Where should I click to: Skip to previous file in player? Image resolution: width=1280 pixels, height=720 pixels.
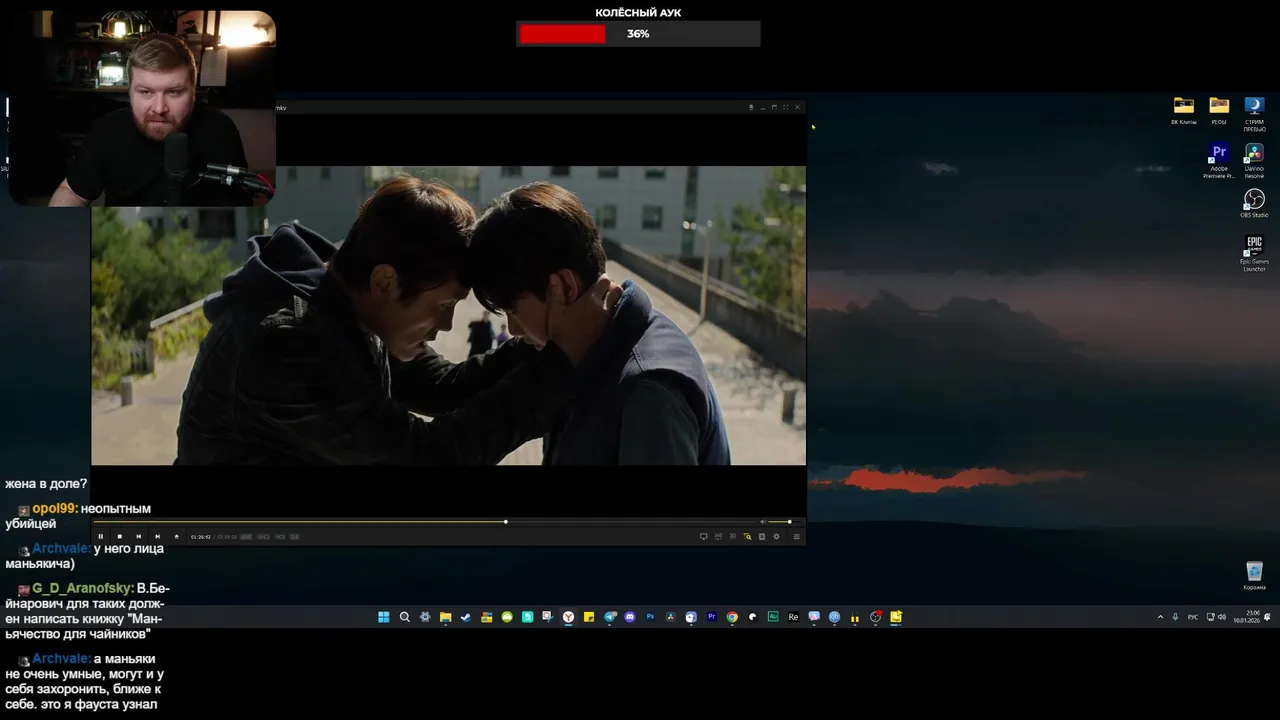click(138, 537)
